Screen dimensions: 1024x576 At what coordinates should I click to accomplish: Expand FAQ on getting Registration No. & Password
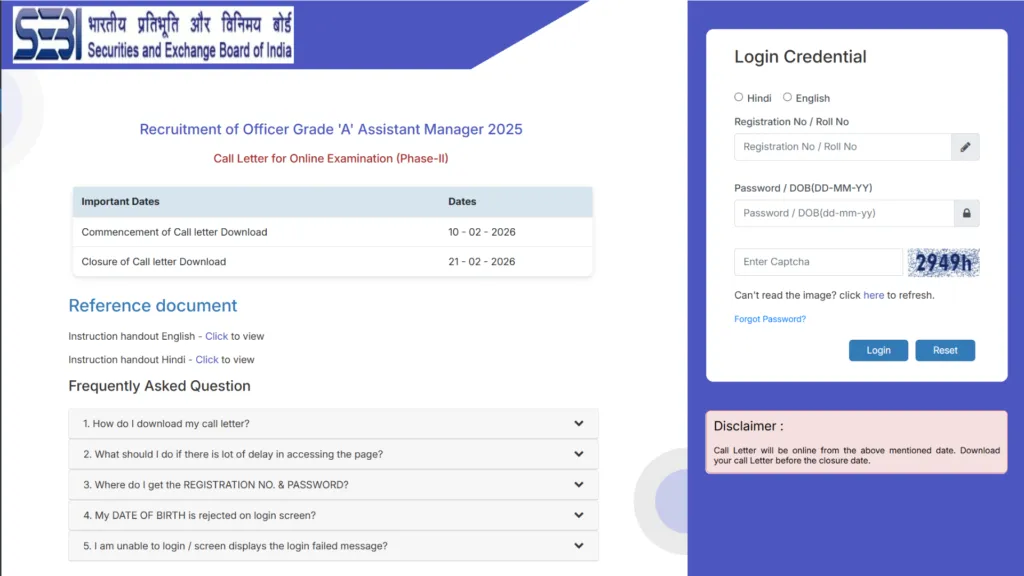pos(333,485)
